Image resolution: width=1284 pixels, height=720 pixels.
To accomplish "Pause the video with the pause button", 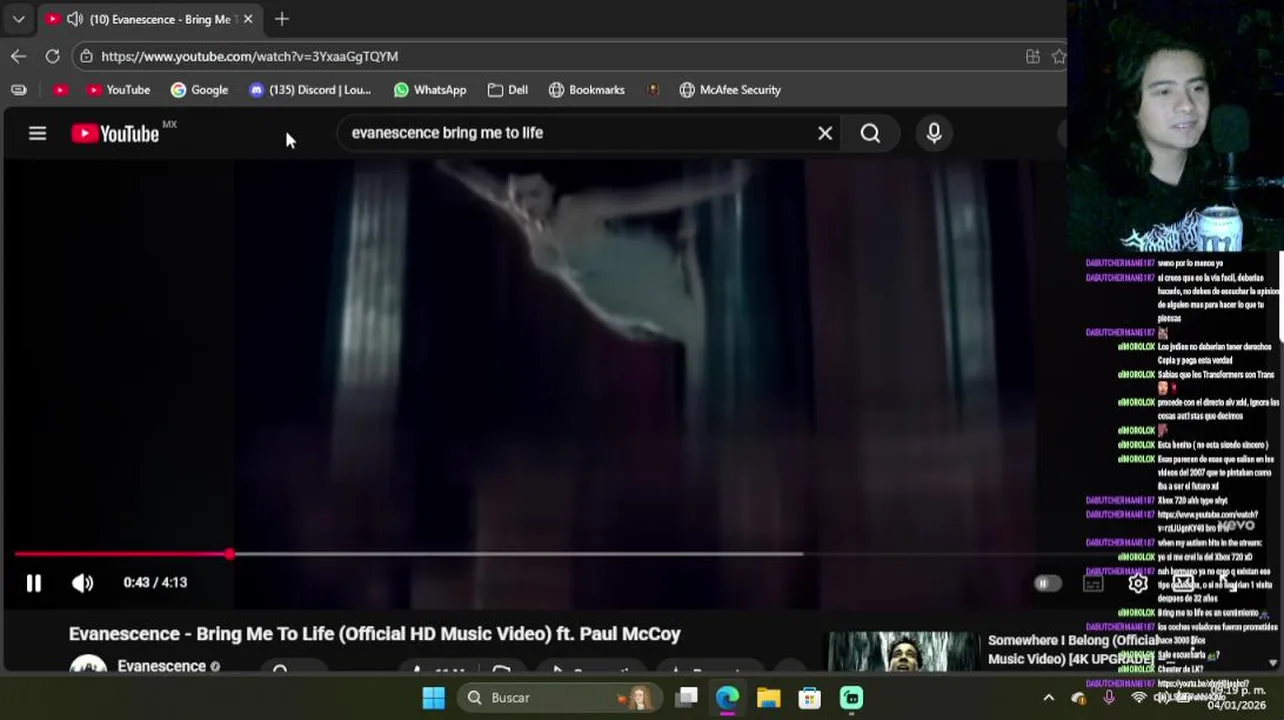I will (33, 583).
